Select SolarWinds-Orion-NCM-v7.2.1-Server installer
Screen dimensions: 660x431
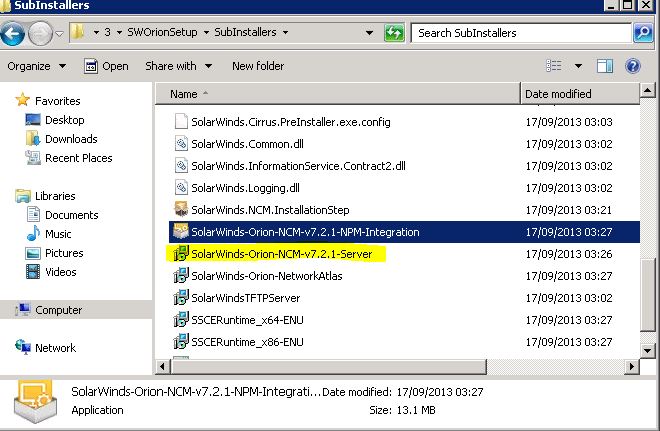(282, 254)
